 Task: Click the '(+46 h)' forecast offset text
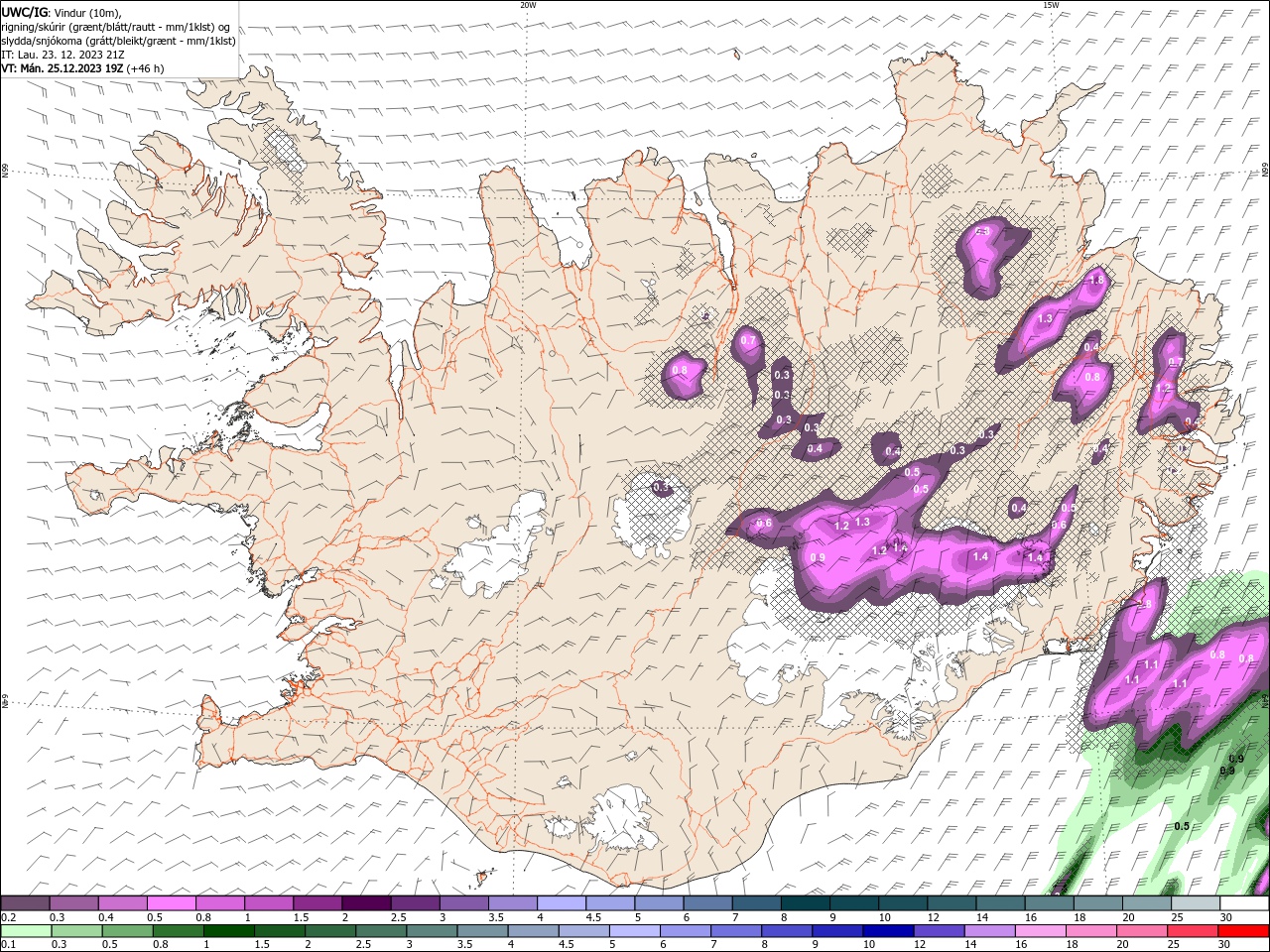point(145,68)
